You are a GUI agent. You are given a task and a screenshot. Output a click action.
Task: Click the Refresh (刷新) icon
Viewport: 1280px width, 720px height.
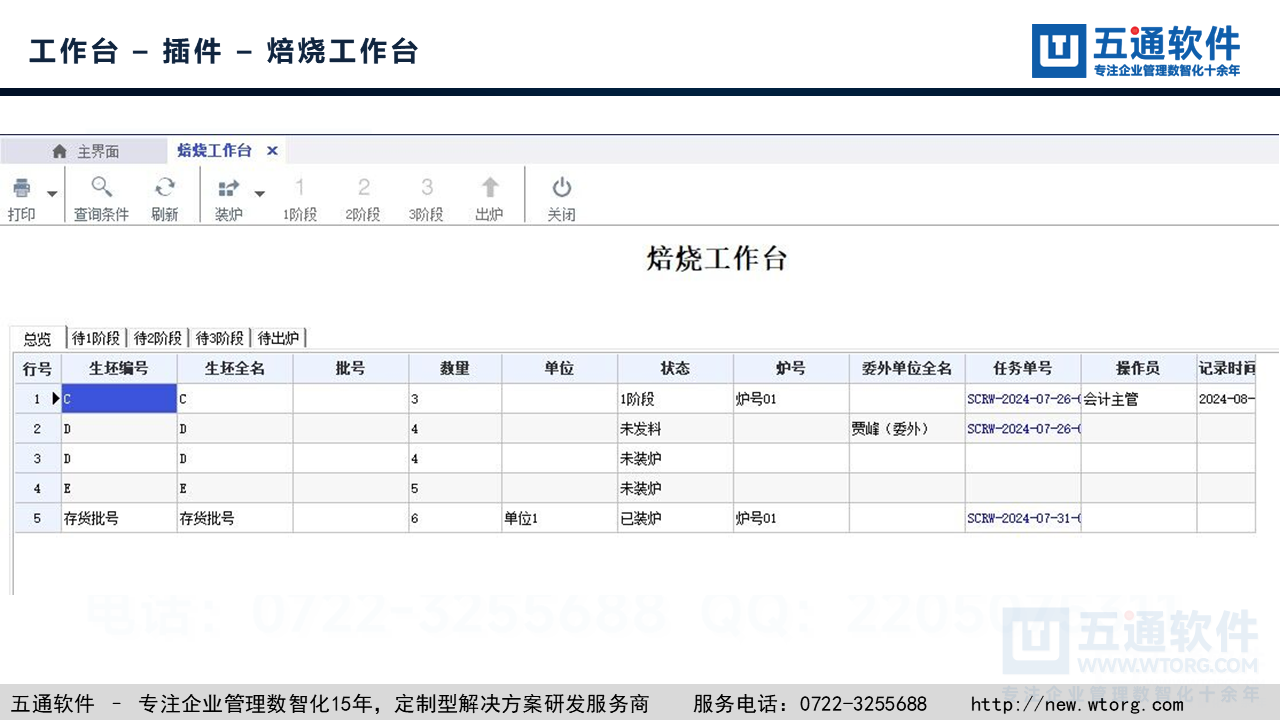click(165, 188)
